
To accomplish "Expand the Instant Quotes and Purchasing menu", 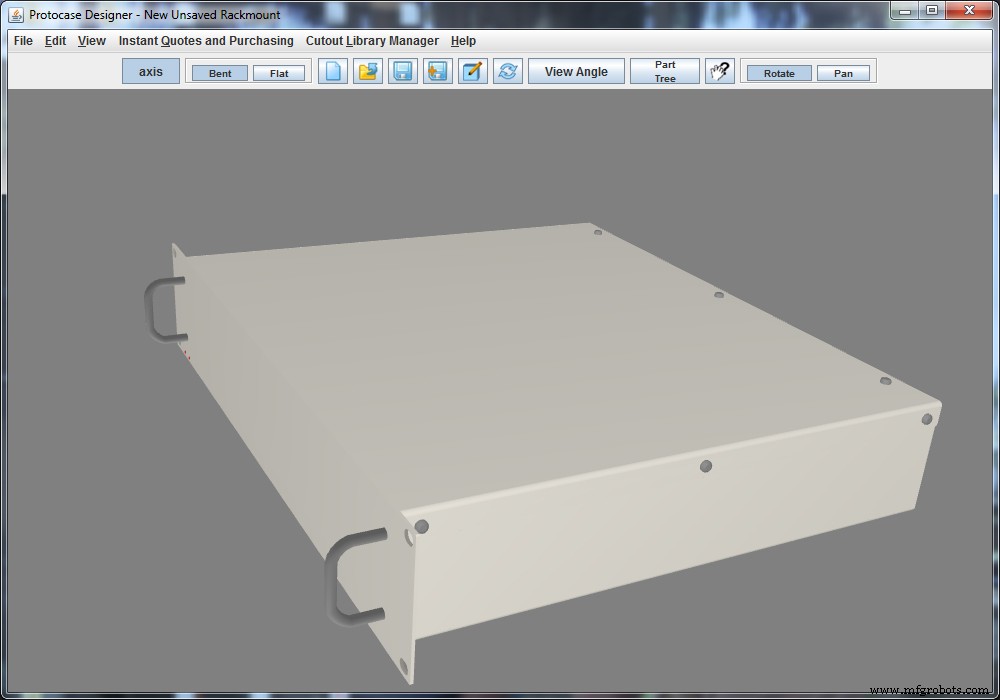I will tap(206, 41).
